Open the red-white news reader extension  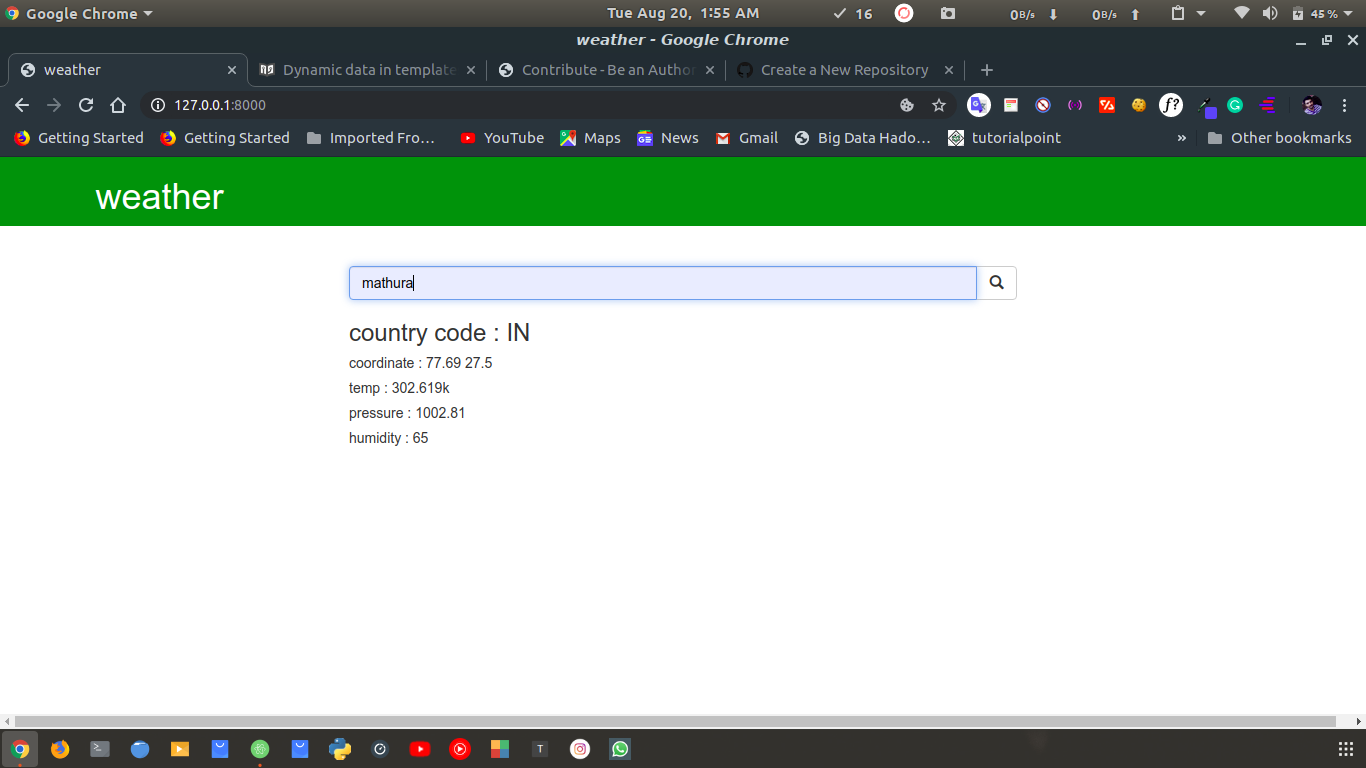point(1011,105)
